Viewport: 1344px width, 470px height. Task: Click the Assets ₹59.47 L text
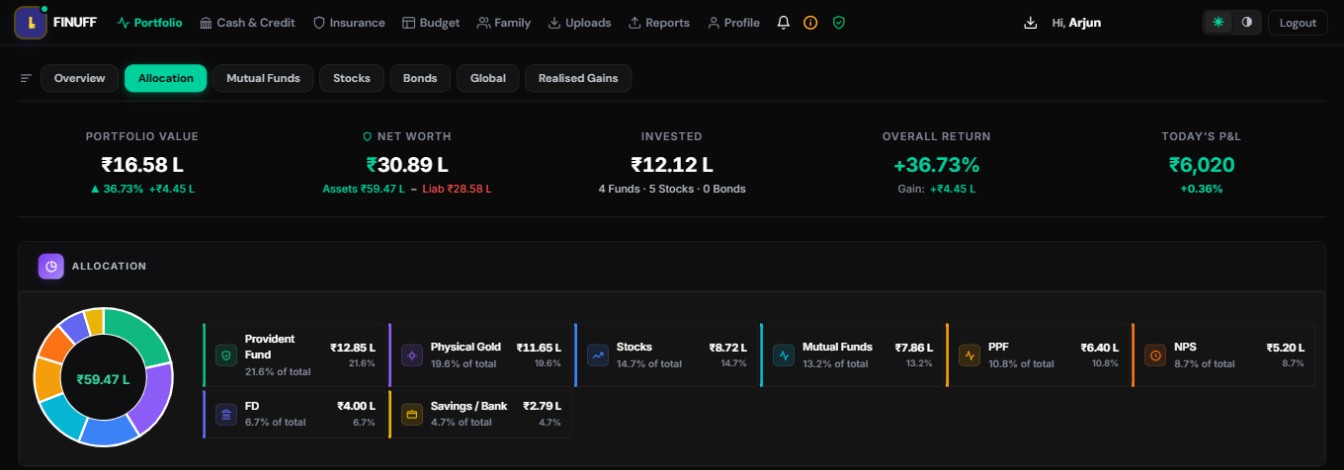[363, 189]
